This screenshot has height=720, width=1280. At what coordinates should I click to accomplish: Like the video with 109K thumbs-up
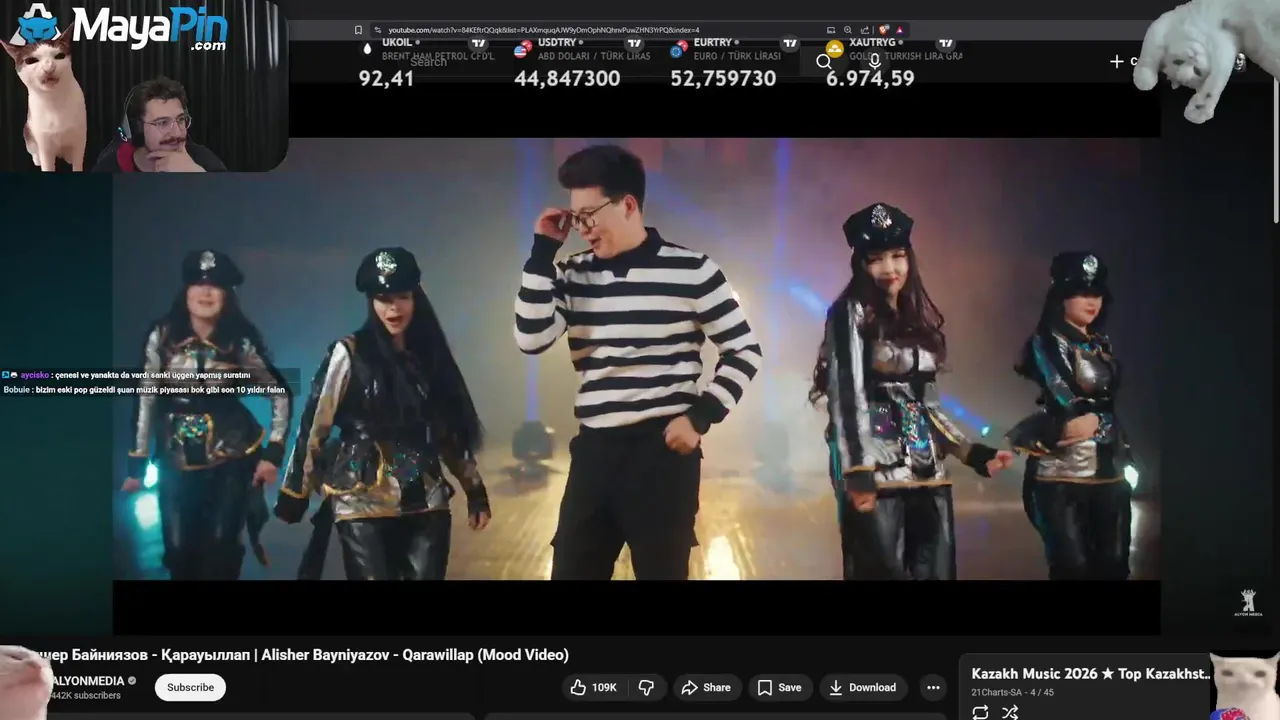594,687
